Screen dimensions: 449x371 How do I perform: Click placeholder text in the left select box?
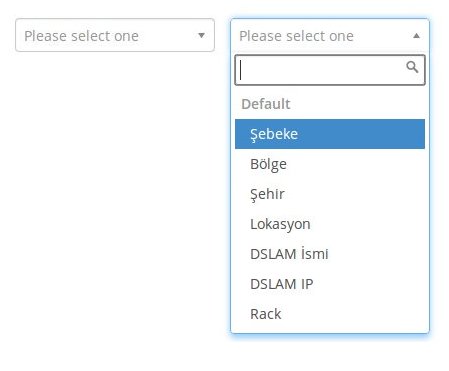pos(81,36)
